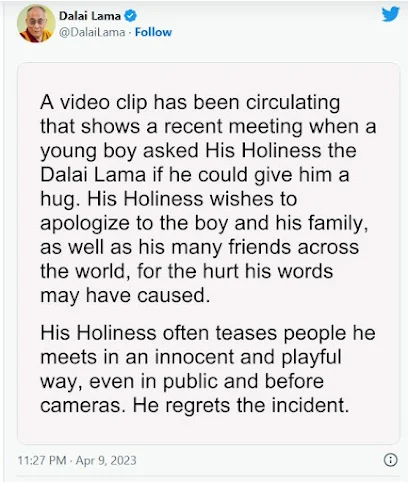The width and height of the screenshot is (408, 482).
Task: Click the 'He regrets the incident' sentence
Action: 241,405
